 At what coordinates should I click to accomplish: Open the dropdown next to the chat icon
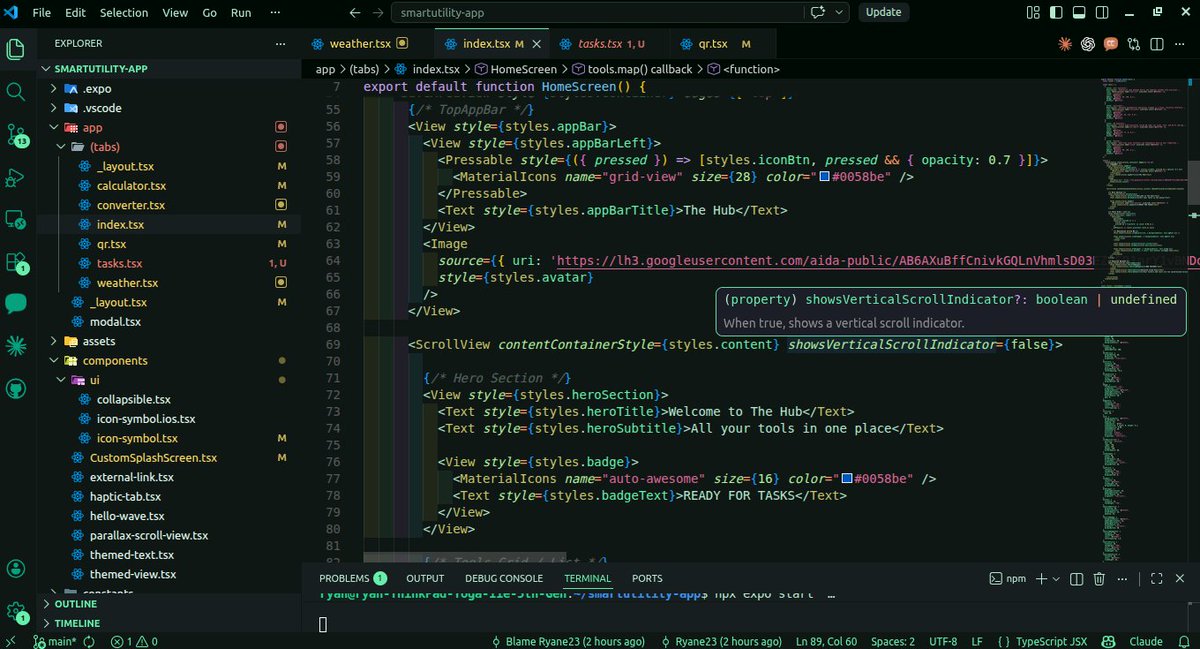838,12
